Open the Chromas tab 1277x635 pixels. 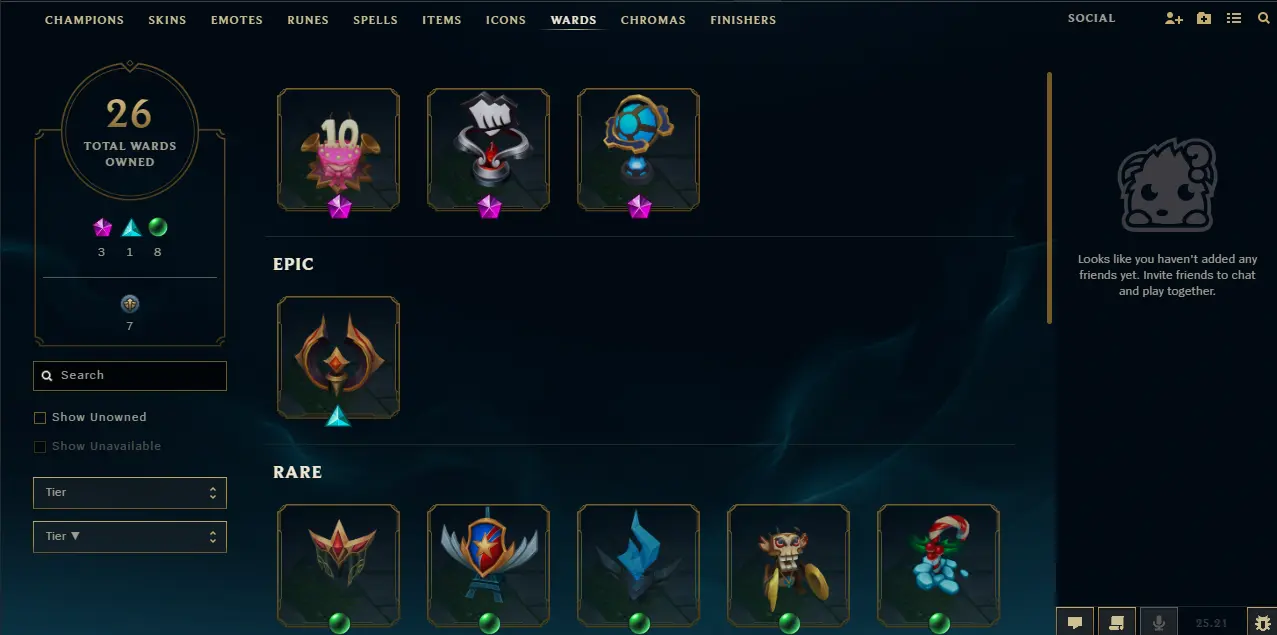click(x=653, y=20)
